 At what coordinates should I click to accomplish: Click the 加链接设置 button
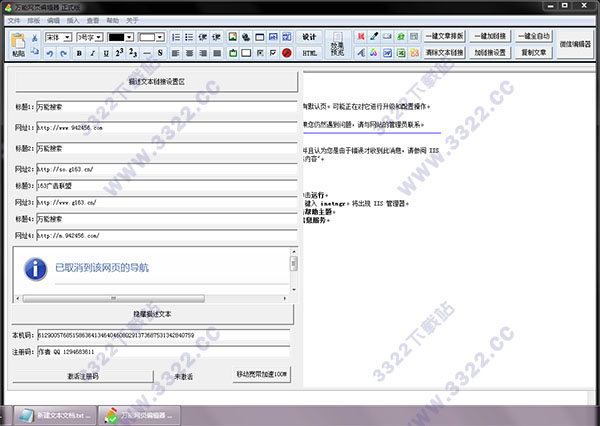[x=490, y=52]
